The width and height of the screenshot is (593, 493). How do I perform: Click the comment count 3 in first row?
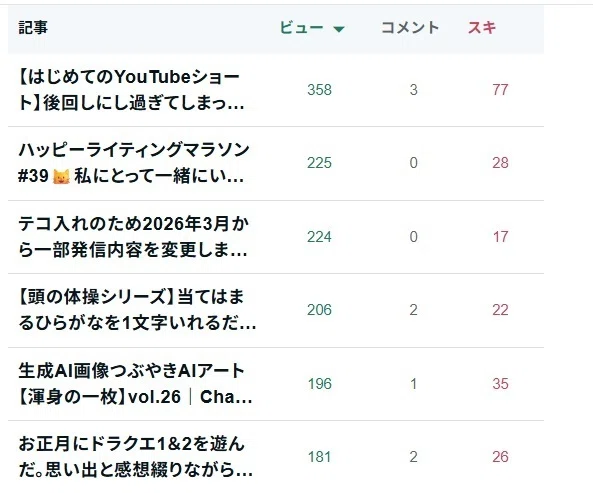point(413,90)
